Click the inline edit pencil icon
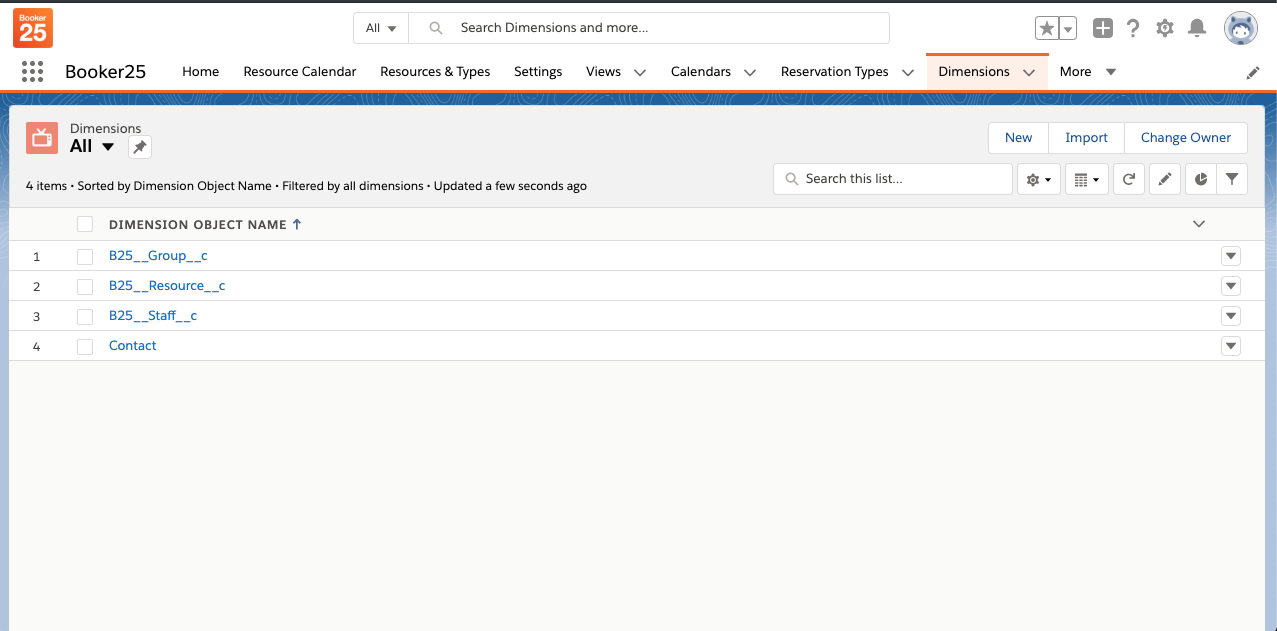 pos(1164,179)
